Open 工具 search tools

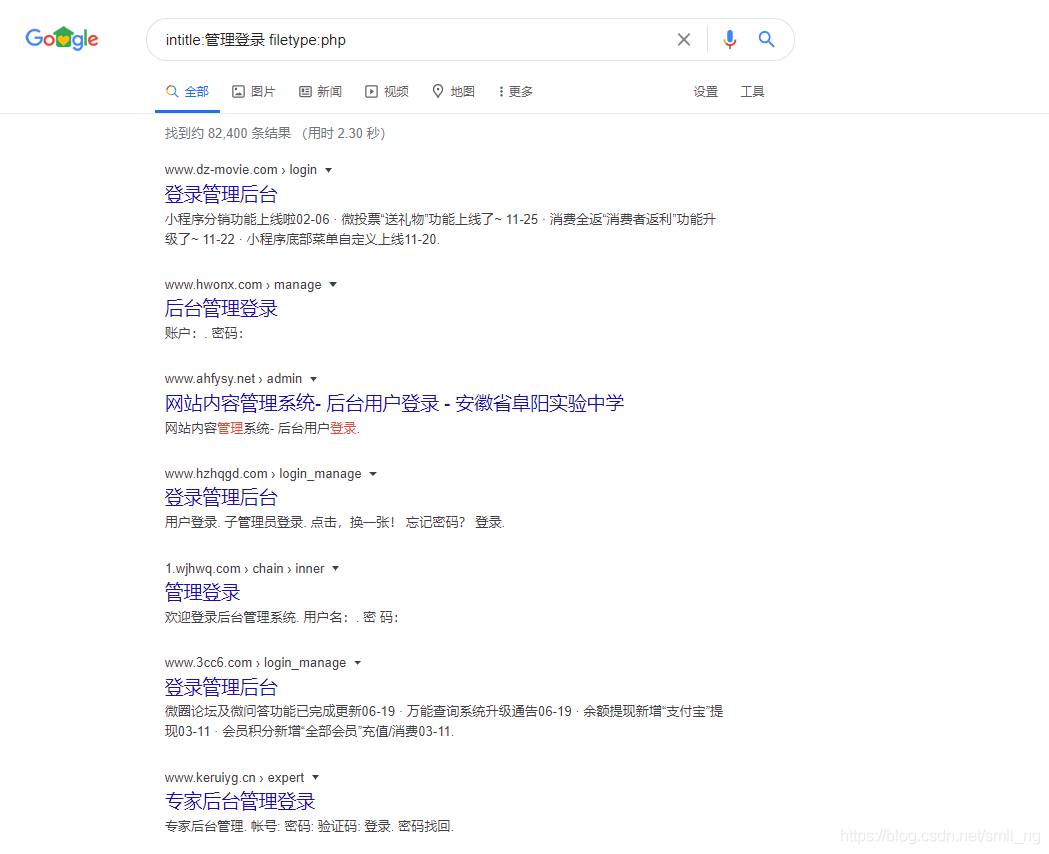pos(752,92)
